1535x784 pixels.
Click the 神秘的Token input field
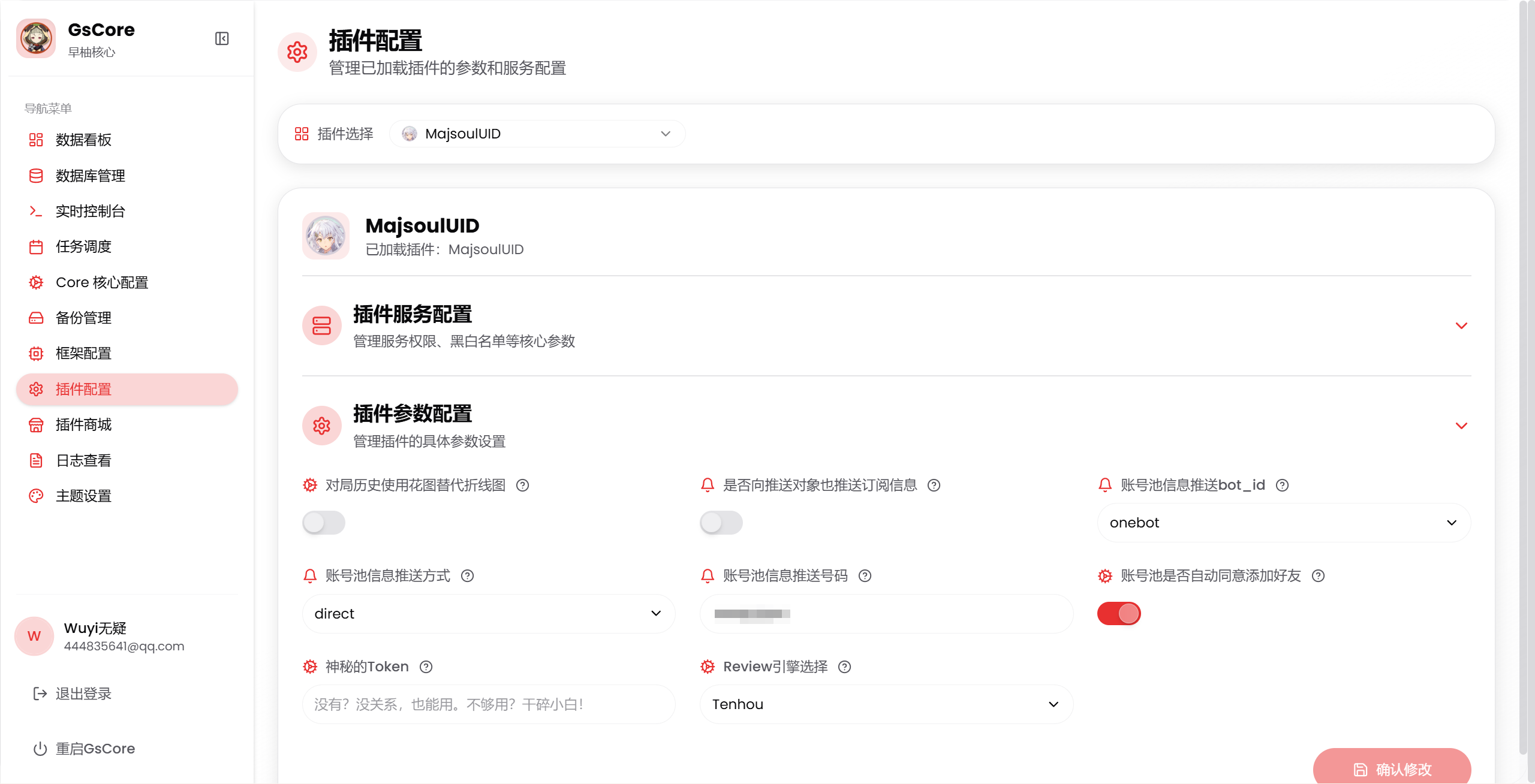(488, 704)
